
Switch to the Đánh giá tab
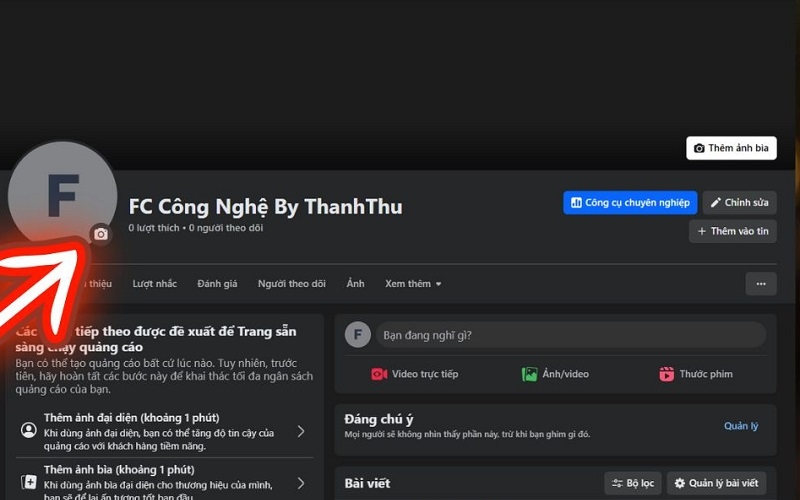(217, 284)
